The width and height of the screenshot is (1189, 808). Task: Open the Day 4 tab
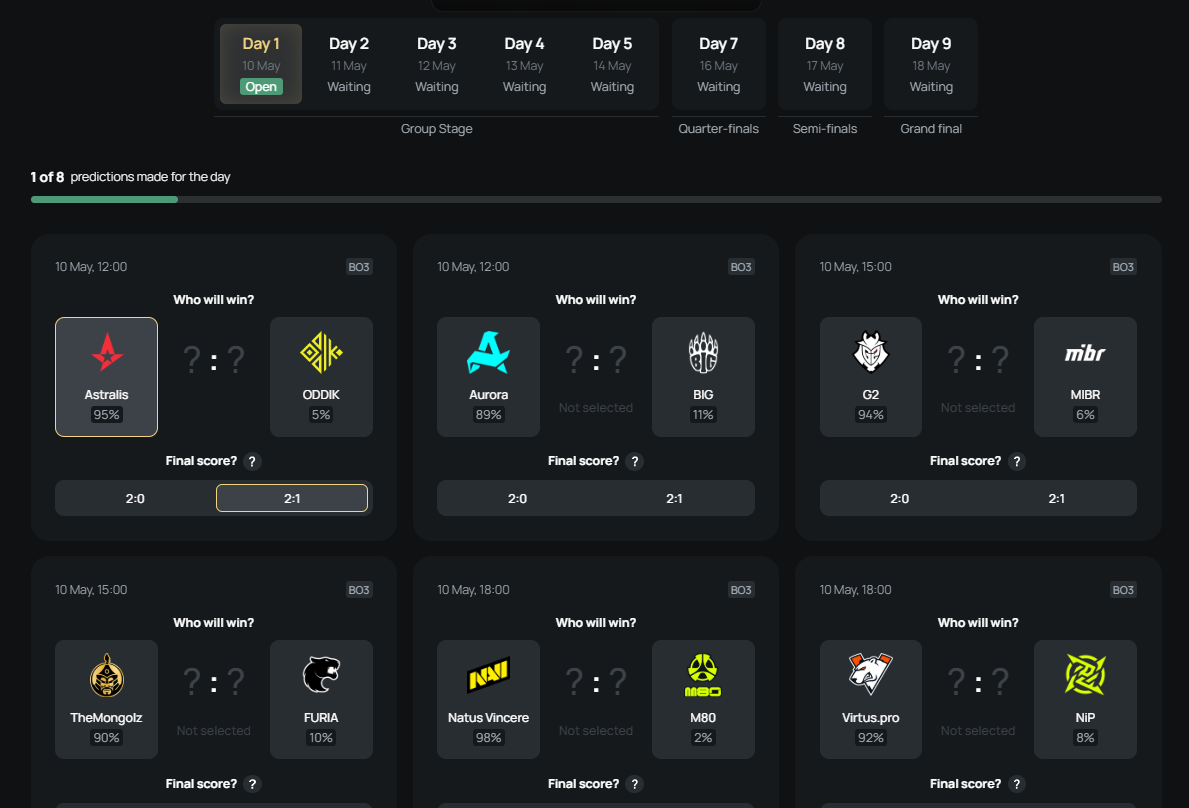click(x=525, y=64)
